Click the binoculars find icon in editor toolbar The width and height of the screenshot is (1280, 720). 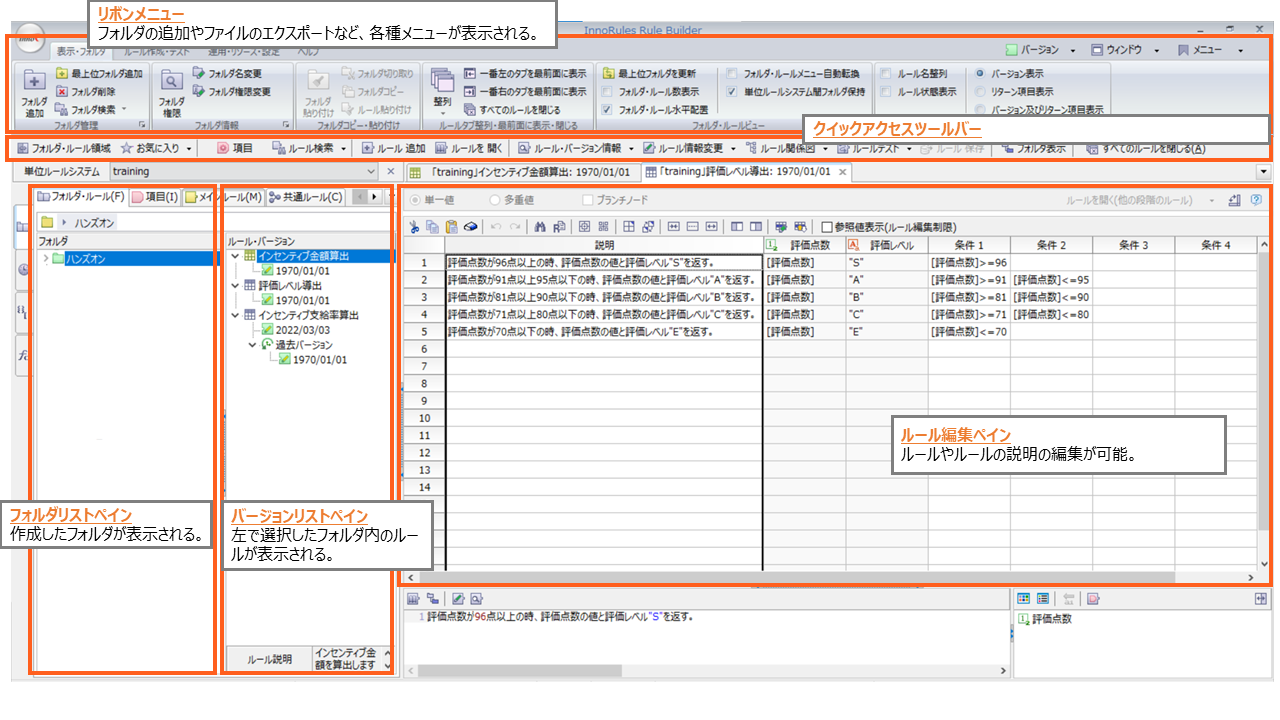[541, 226]
